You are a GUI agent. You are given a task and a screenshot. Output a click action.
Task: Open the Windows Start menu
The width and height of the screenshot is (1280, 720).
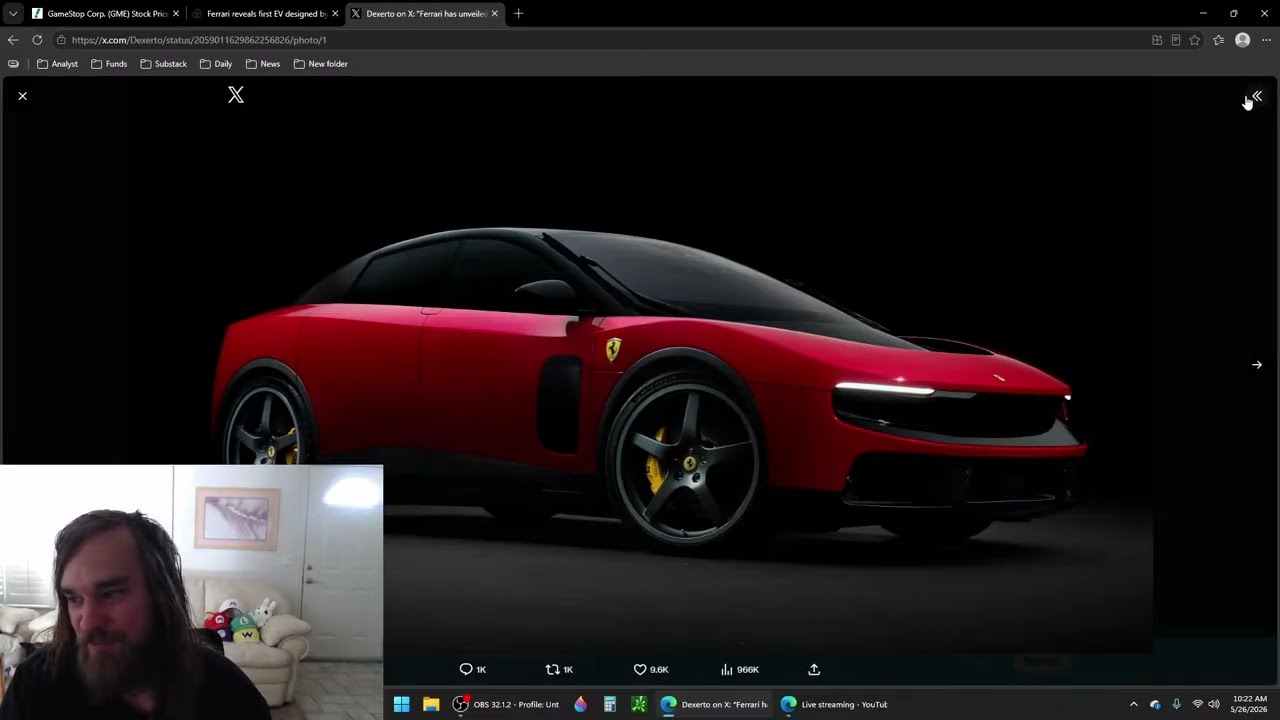click(x=401, y=704)
